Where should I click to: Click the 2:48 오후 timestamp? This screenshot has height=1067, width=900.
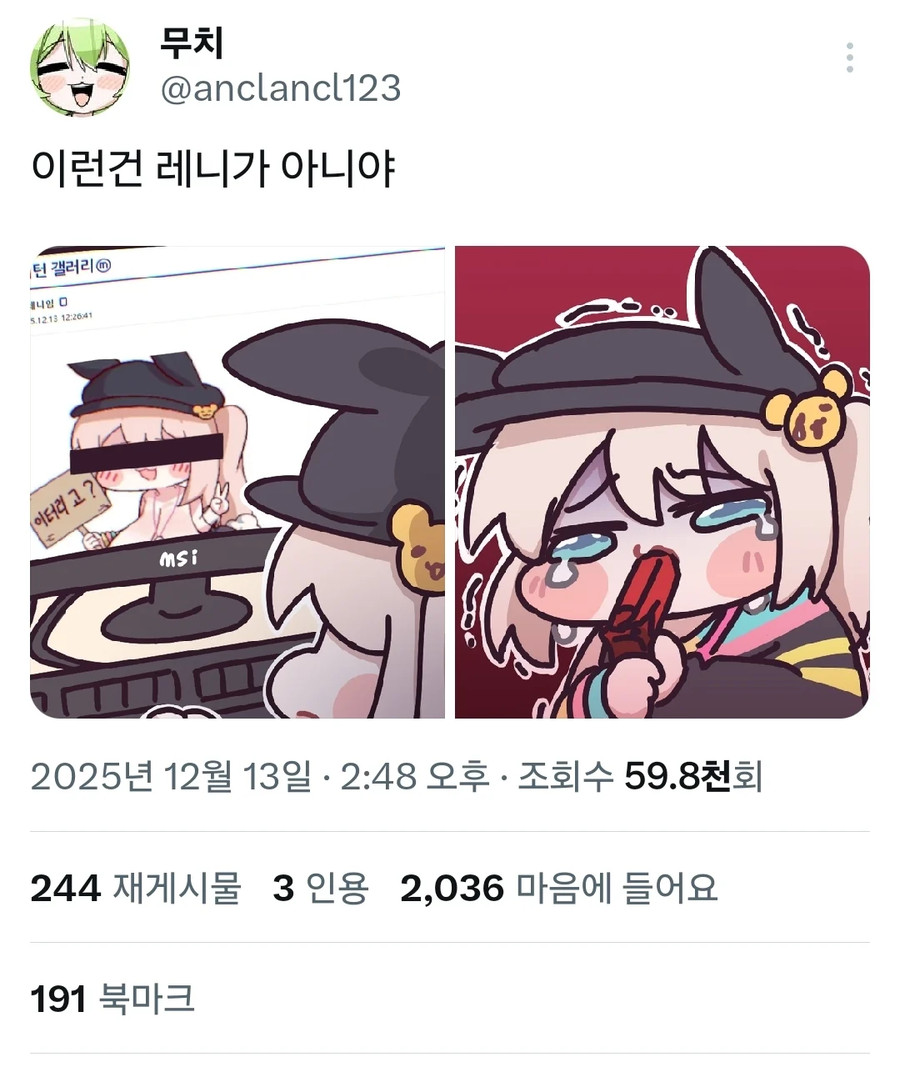415,776
